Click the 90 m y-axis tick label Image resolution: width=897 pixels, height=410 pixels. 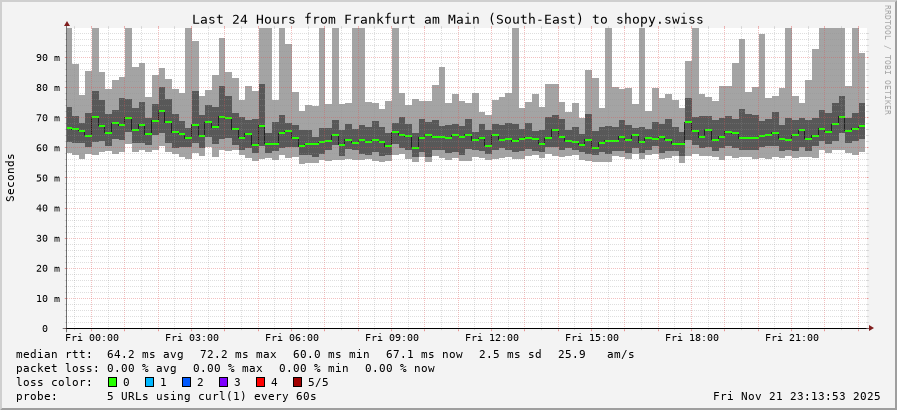point(48,57)
